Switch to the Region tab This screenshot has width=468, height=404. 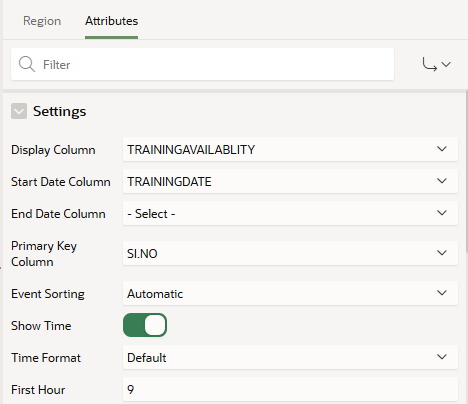[x=42, y=21]
